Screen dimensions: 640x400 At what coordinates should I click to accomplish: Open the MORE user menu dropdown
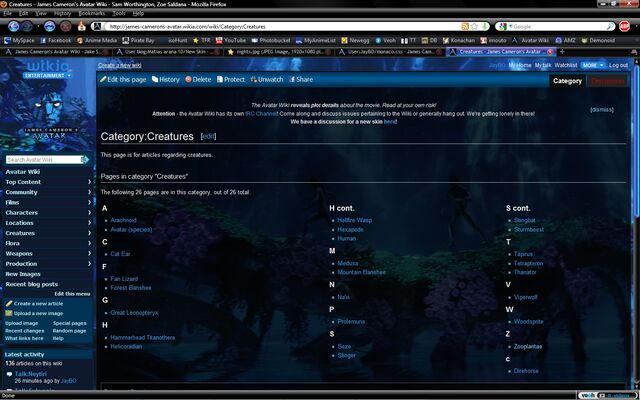pyautogui.click(x=593, y=65)
